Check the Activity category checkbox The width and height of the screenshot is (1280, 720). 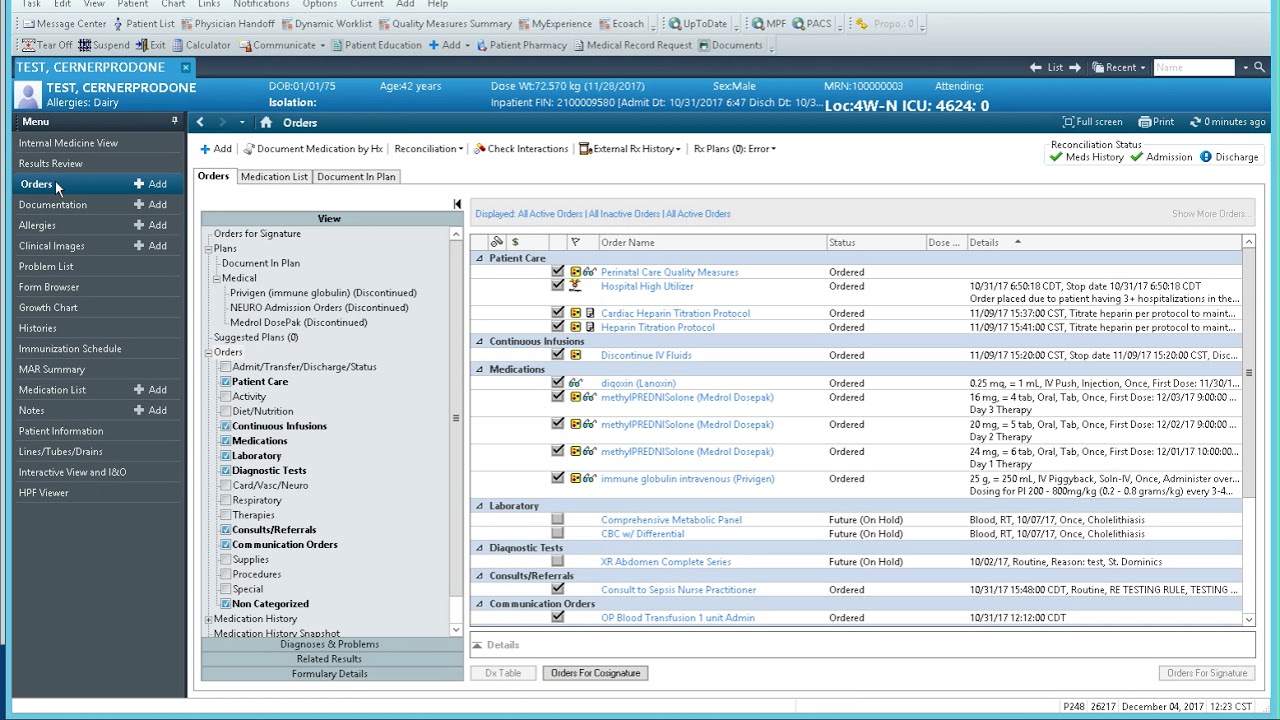point(226,397)
